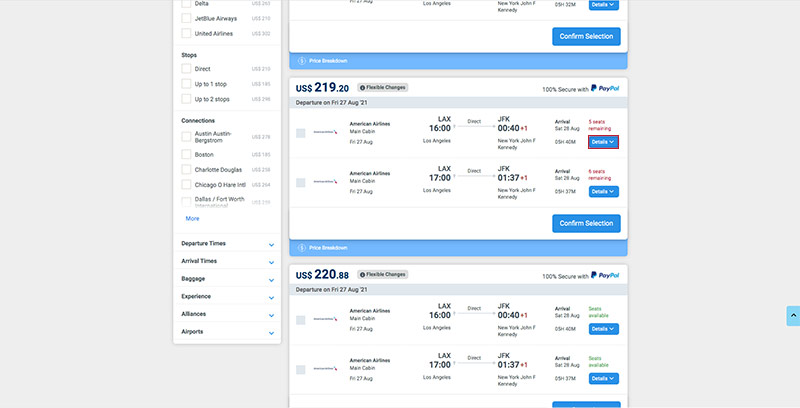The image size is (800, 408).
Task: Tick the United Airlines filter checkbox
Action: point(186,34)
